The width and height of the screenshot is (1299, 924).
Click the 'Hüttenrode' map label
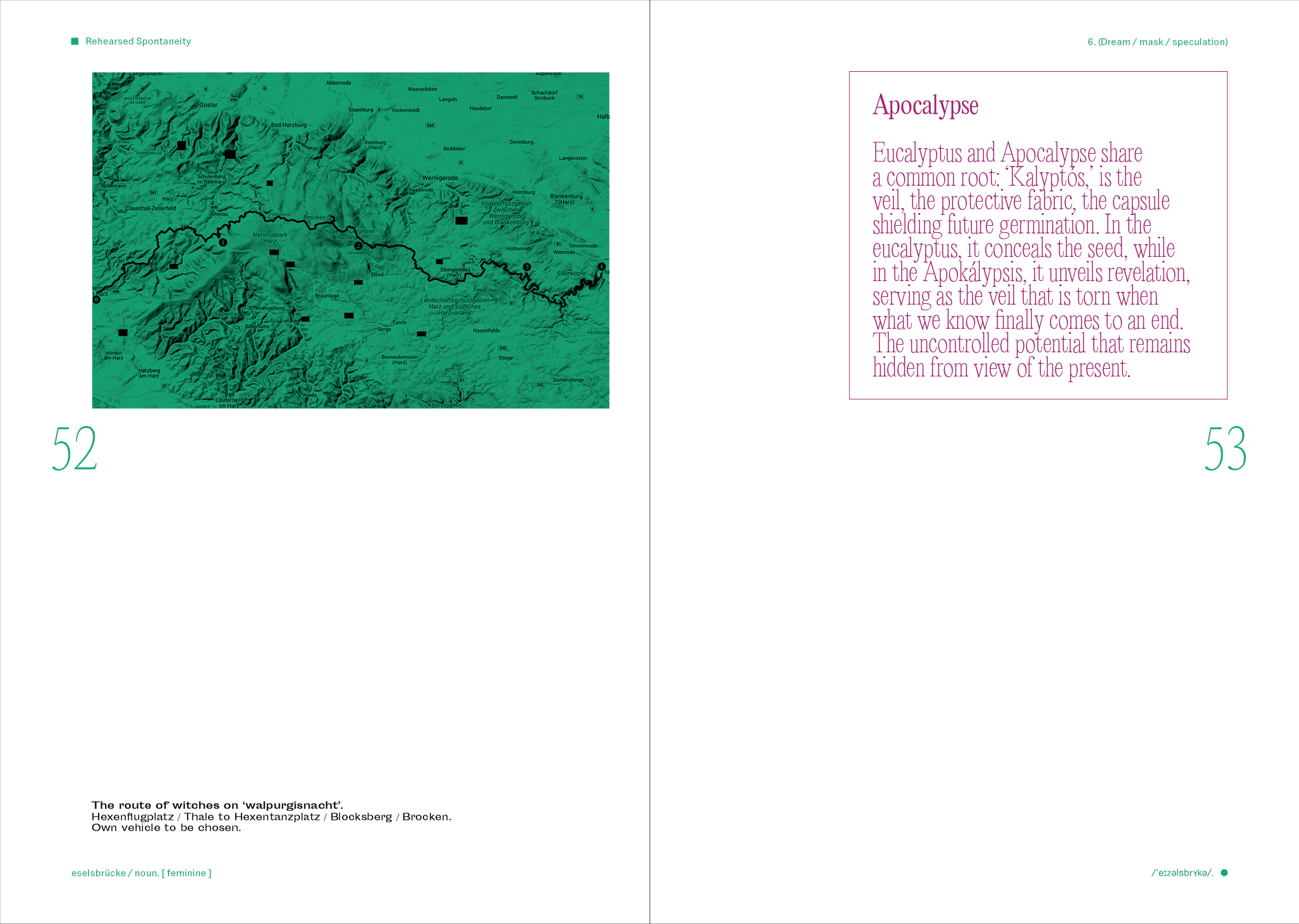pos(519,249)
